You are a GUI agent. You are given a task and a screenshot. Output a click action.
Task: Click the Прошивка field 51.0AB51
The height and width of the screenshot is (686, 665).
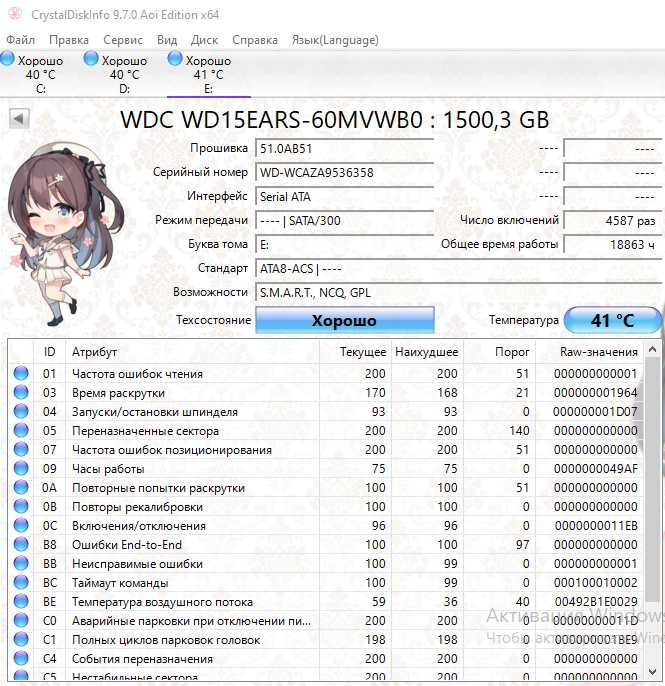(344, 149)
